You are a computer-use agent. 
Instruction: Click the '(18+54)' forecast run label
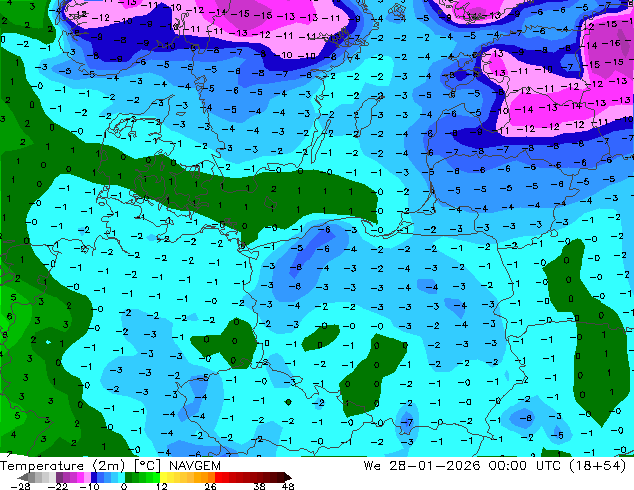click(x=597, y=466)
